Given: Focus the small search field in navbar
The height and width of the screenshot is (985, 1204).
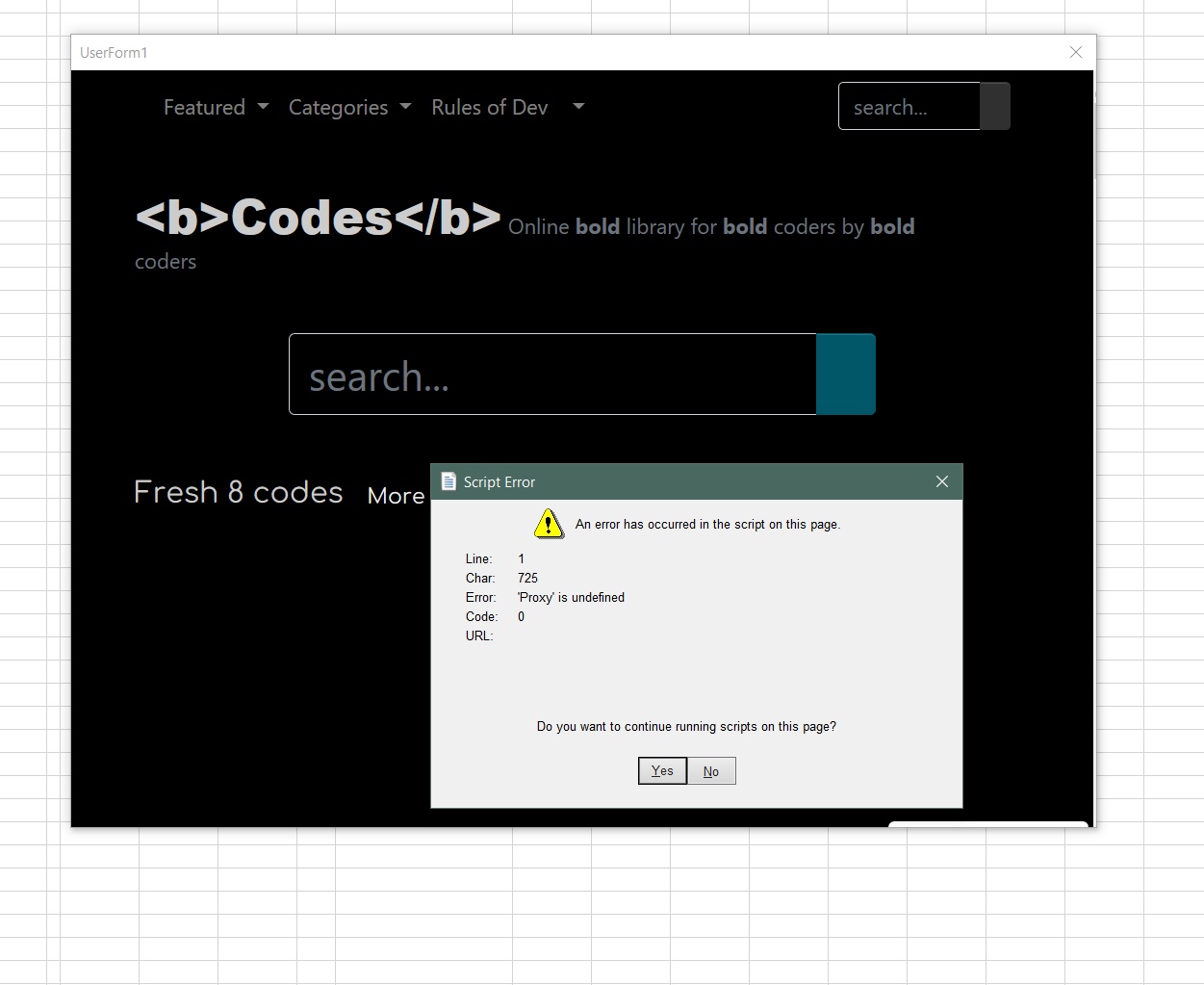Looking at the screenshot, I should [x=909, y=106].
